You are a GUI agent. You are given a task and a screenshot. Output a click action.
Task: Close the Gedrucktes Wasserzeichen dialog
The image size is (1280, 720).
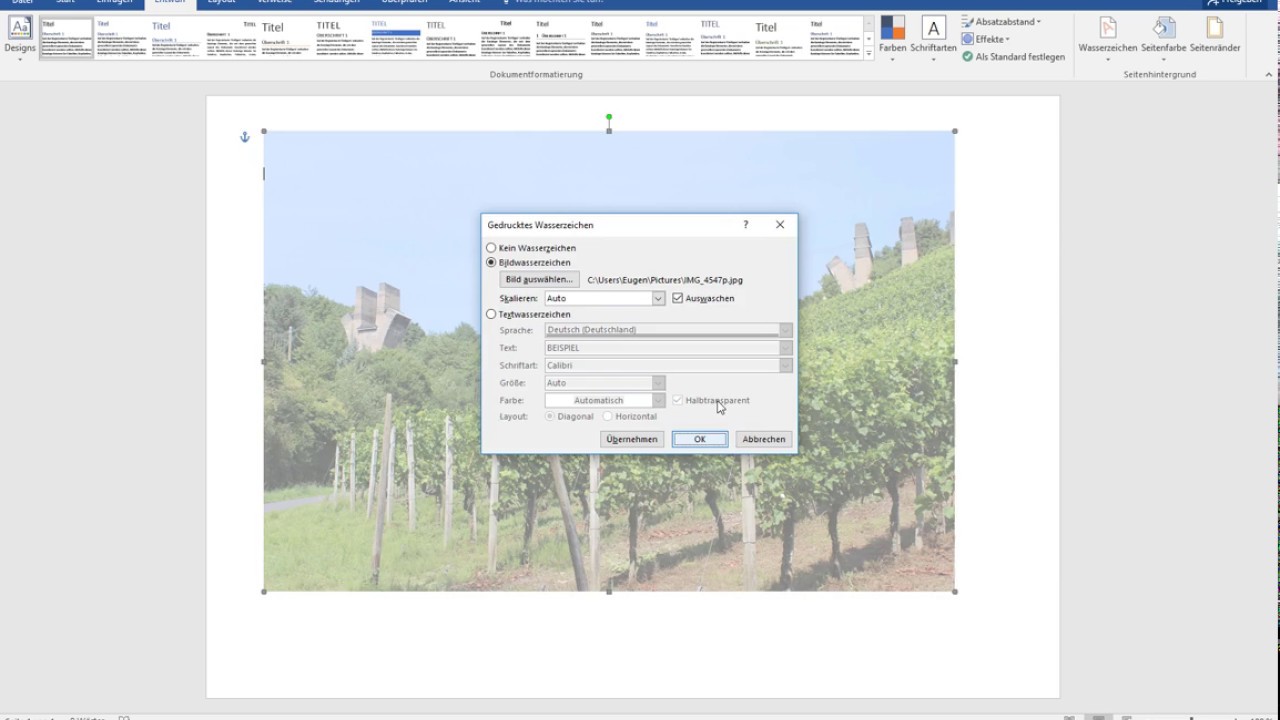pos(780,225)
